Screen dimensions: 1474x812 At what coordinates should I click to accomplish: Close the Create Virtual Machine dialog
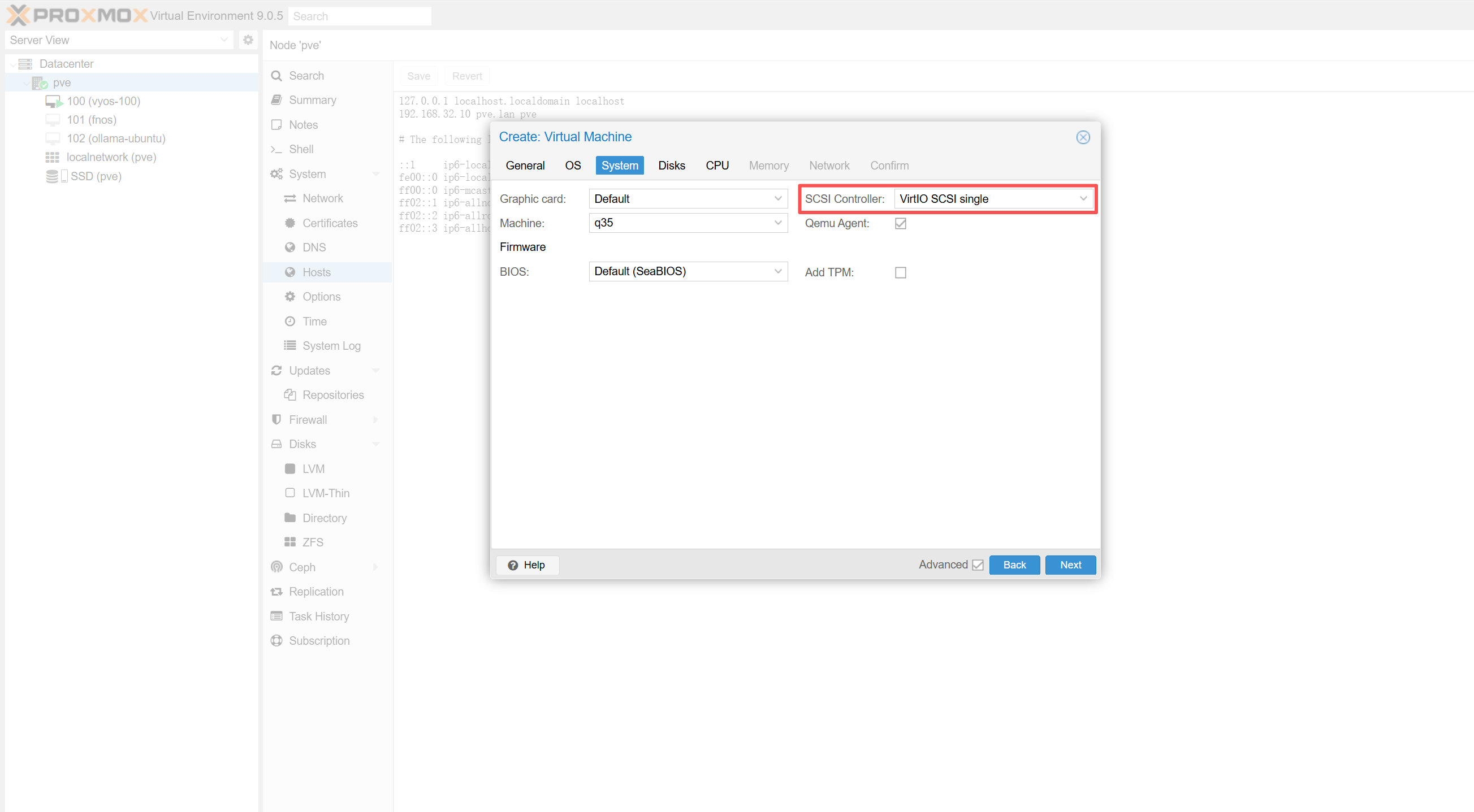tap(1083, 137)
